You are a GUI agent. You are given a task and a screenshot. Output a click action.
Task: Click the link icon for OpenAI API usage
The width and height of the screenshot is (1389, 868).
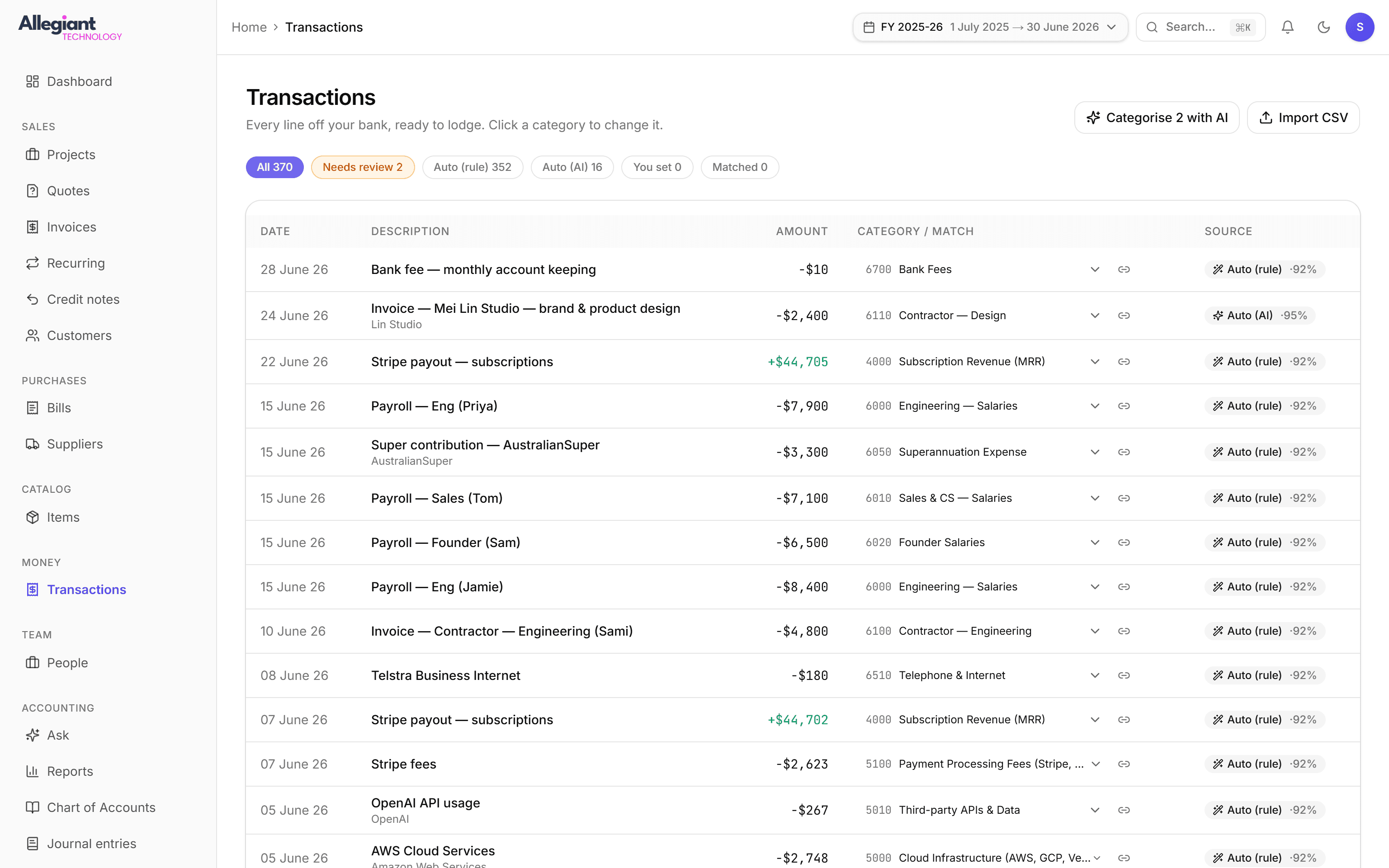(1124, 810)
